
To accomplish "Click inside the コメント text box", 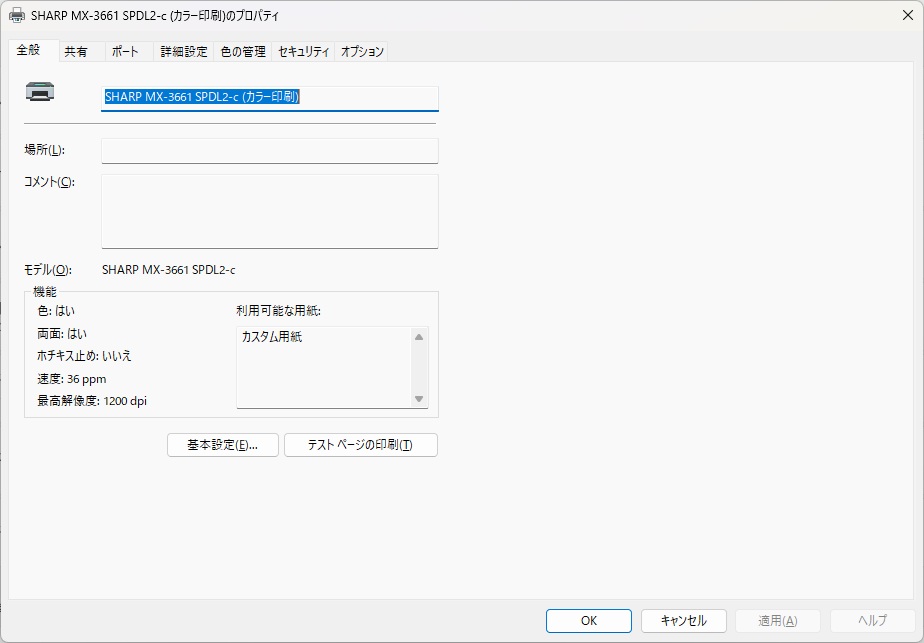I will click(x=270, y=210).
